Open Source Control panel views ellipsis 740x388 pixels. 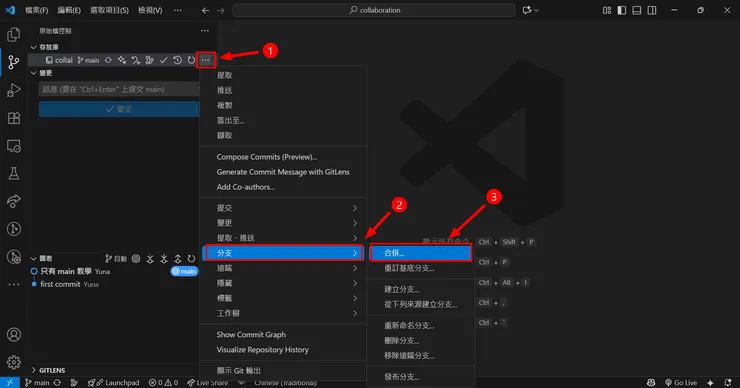pyautogui.click(x=205, y=31)
